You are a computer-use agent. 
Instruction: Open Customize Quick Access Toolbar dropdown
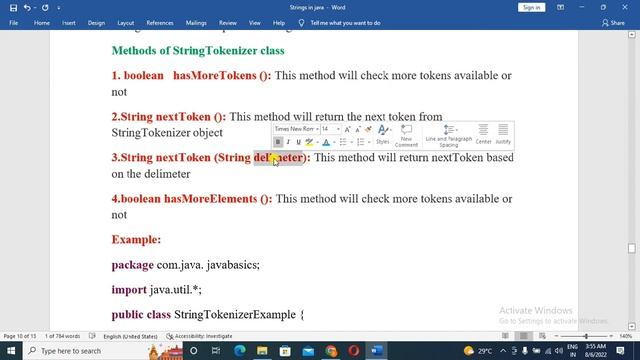click(x=59, y=8)
